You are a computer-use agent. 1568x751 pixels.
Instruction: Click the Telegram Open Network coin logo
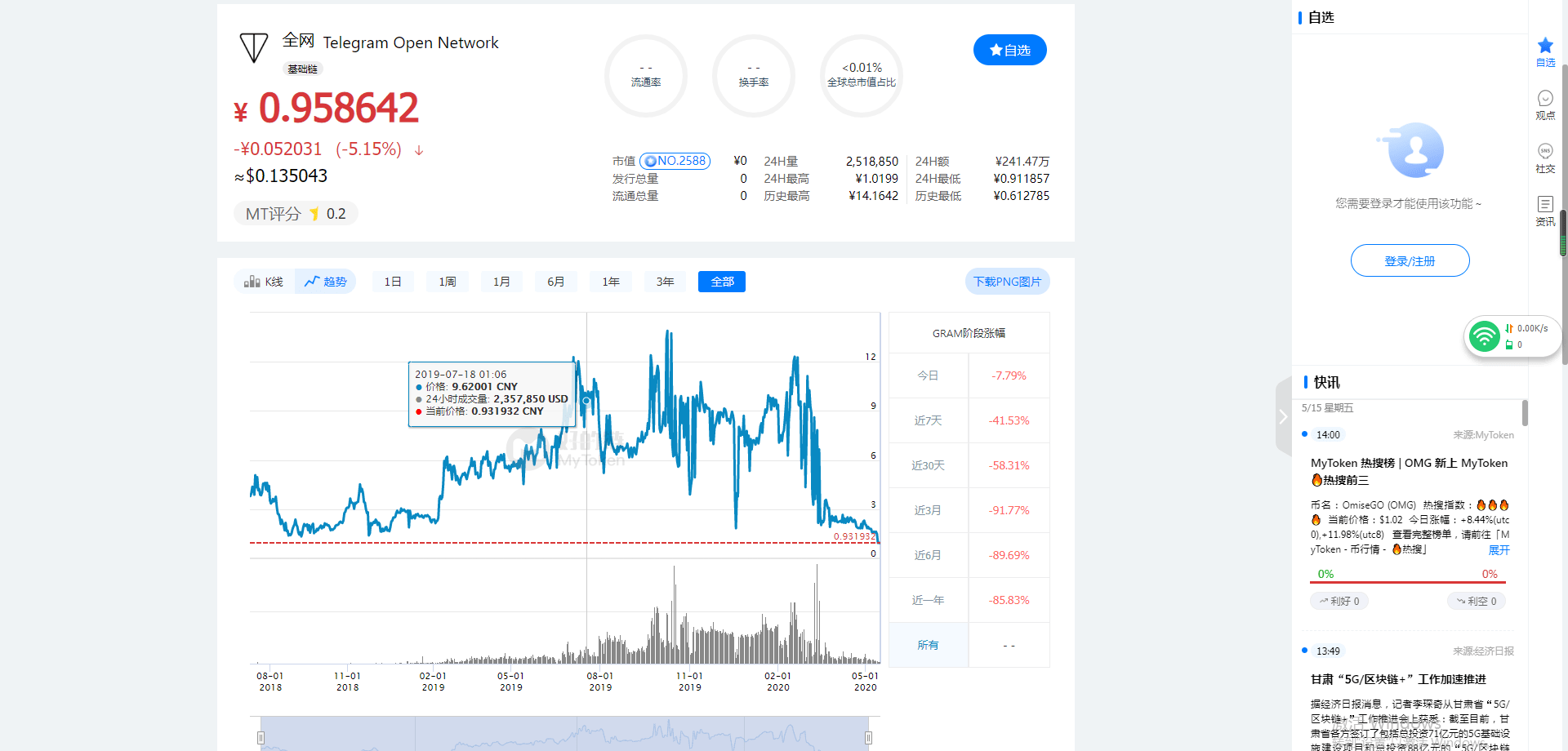click(254, 48)
